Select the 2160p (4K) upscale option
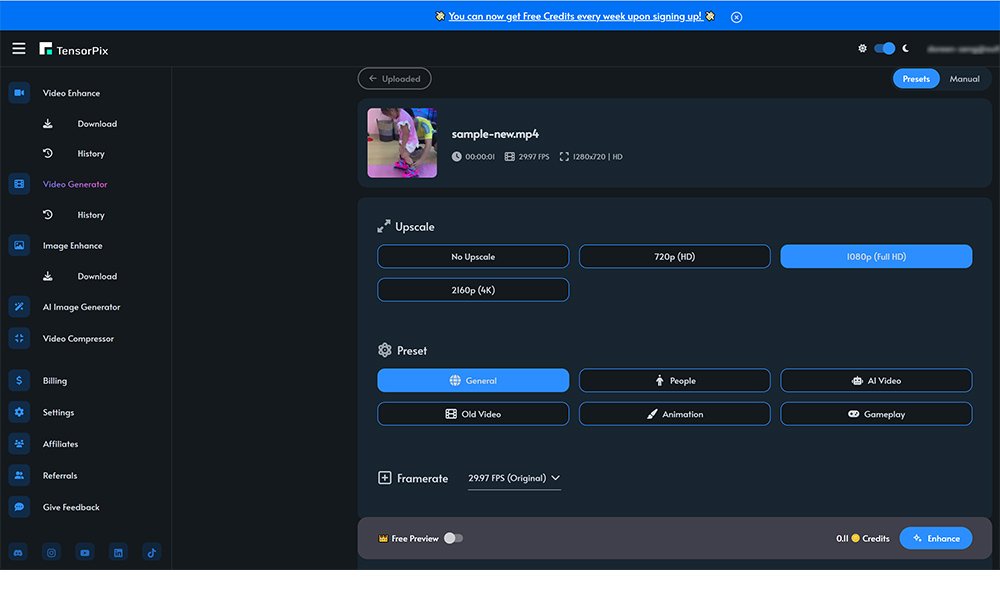 click(473, 290)
